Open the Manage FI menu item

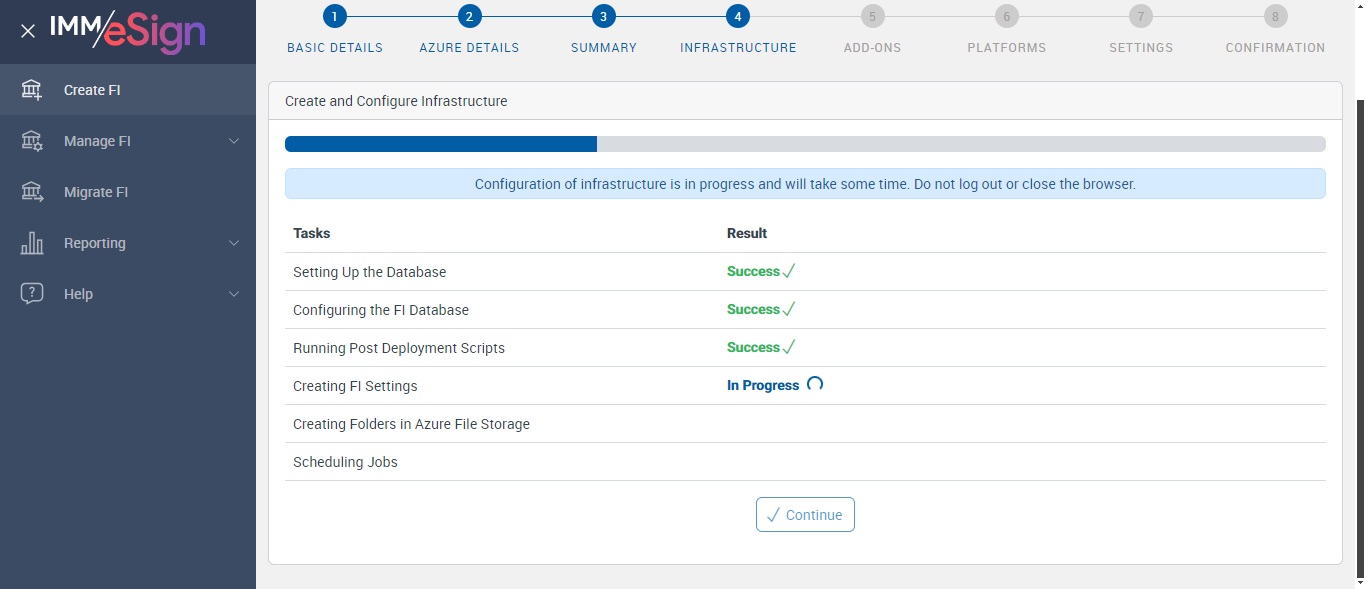point(128,141)
